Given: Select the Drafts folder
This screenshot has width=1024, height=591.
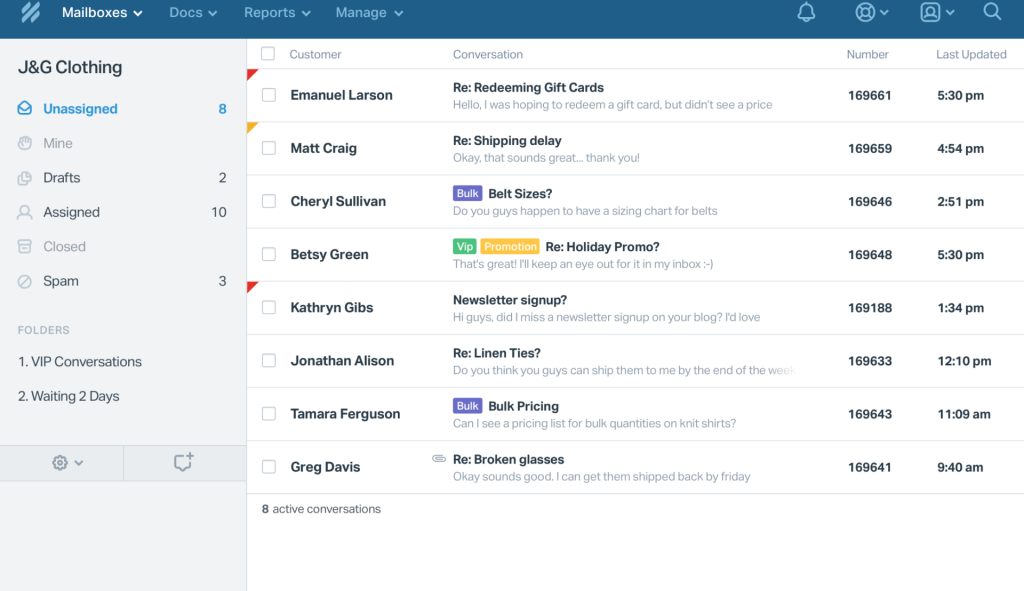Looking at the screenshot, I should tap(123, 178).
